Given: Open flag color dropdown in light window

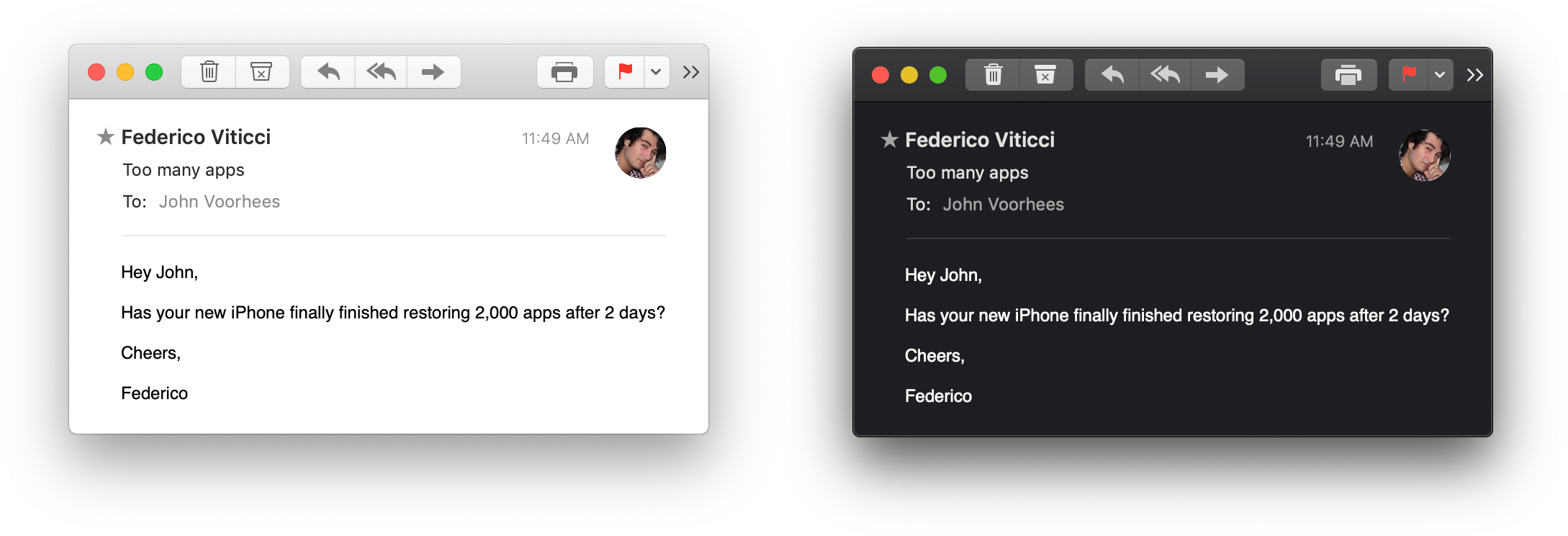Looking at the screenshot, I should 656,72.
